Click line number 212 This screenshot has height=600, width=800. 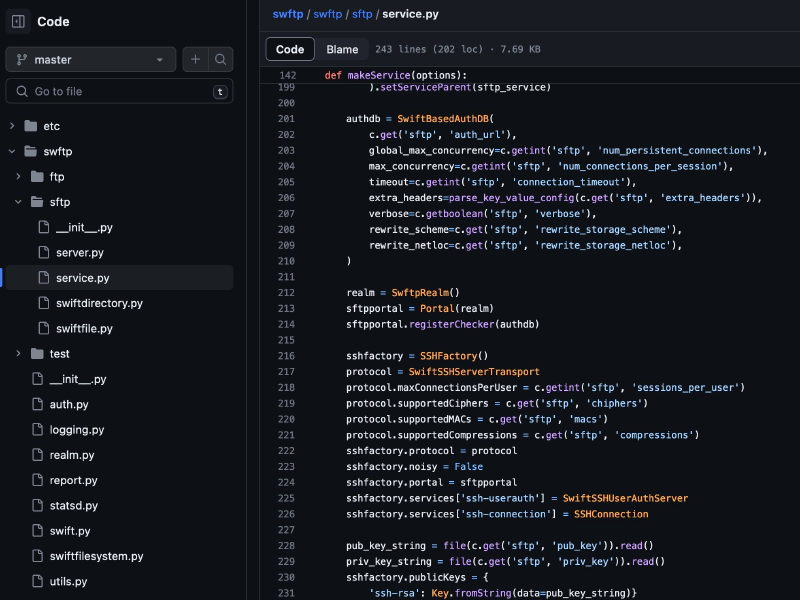(286, 293)
